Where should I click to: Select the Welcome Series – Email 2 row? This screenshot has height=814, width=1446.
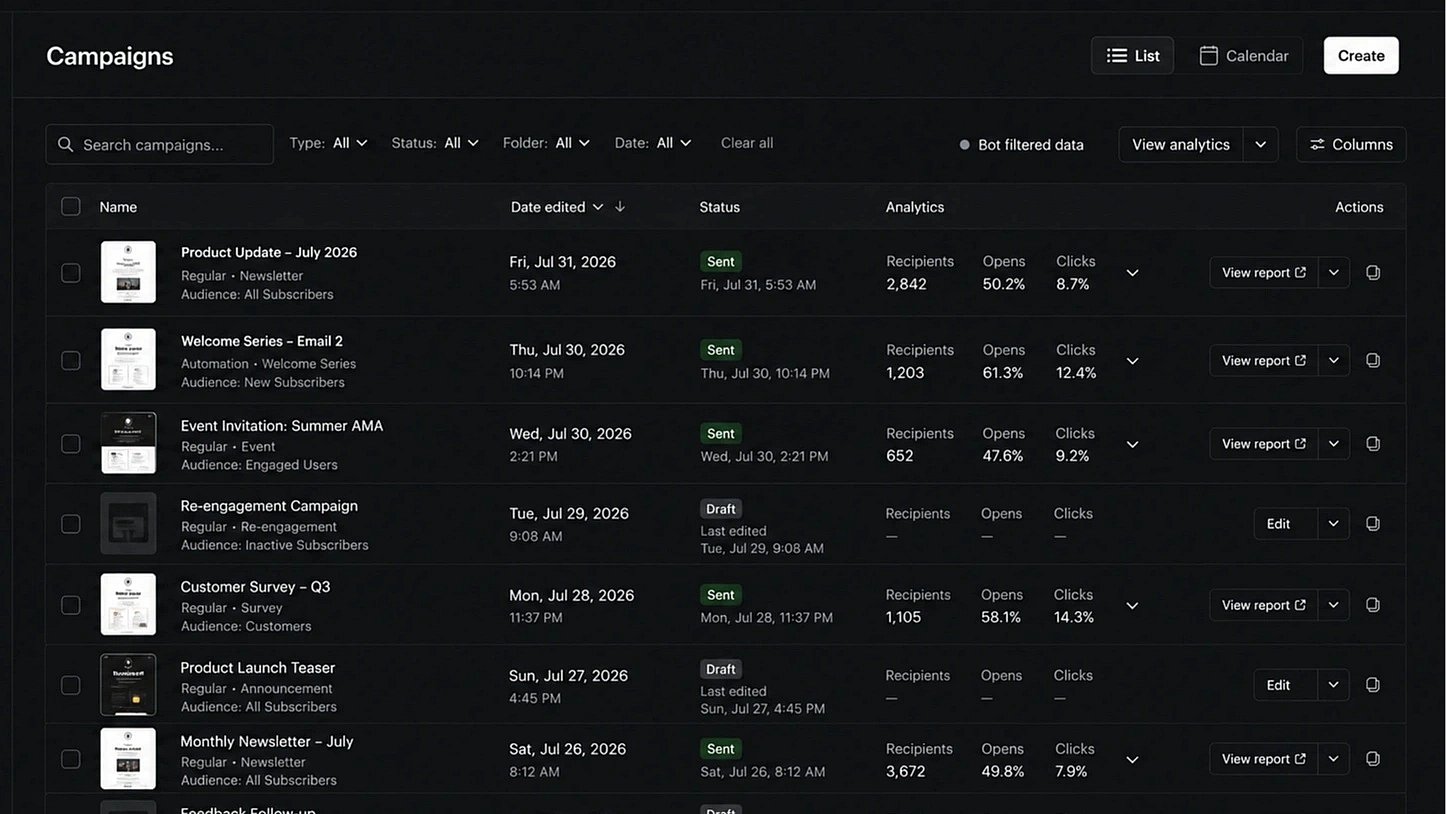point(71,360)
